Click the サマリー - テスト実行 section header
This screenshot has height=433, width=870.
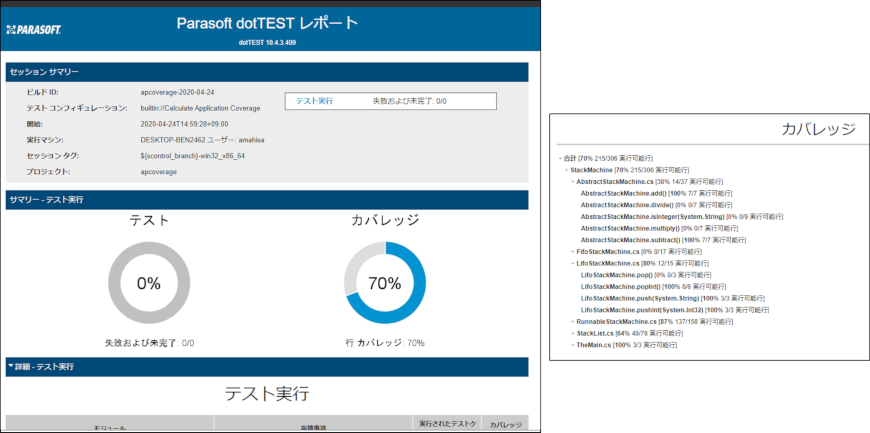click(267, 200)
